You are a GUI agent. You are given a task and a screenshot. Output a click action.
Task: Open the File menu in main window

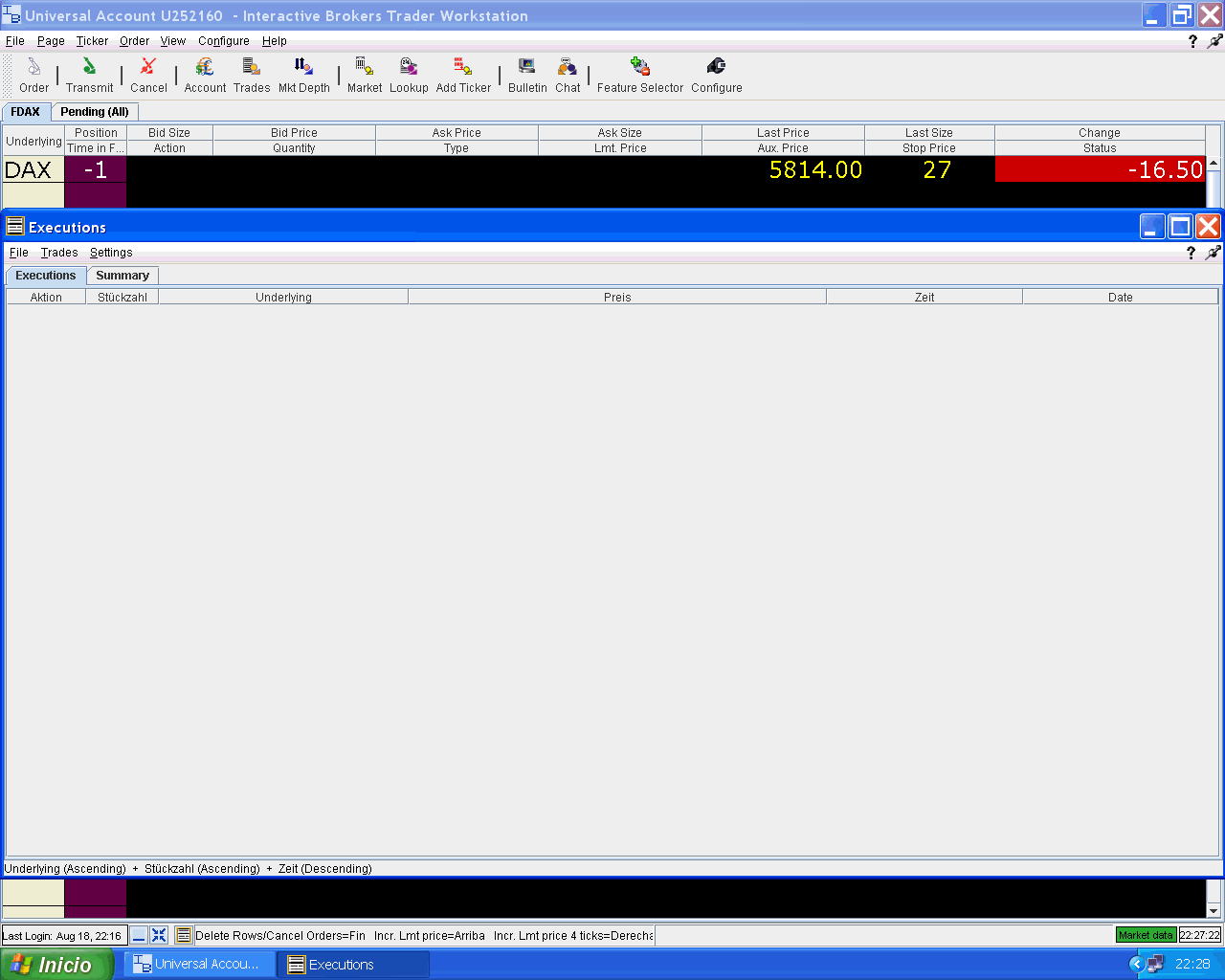pos(15,41)
